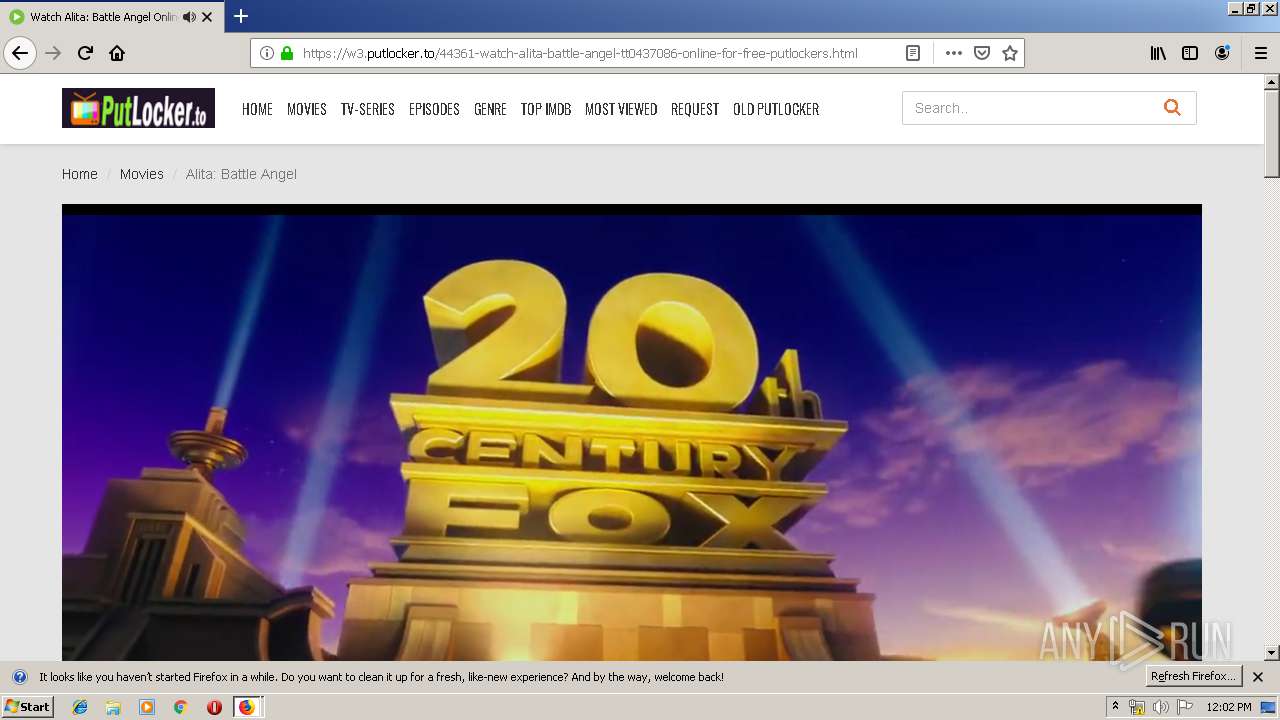Reload the page with the refresh icon
Image resolution: width=1280 pixels, height=720 pixels.
(85, 53)
